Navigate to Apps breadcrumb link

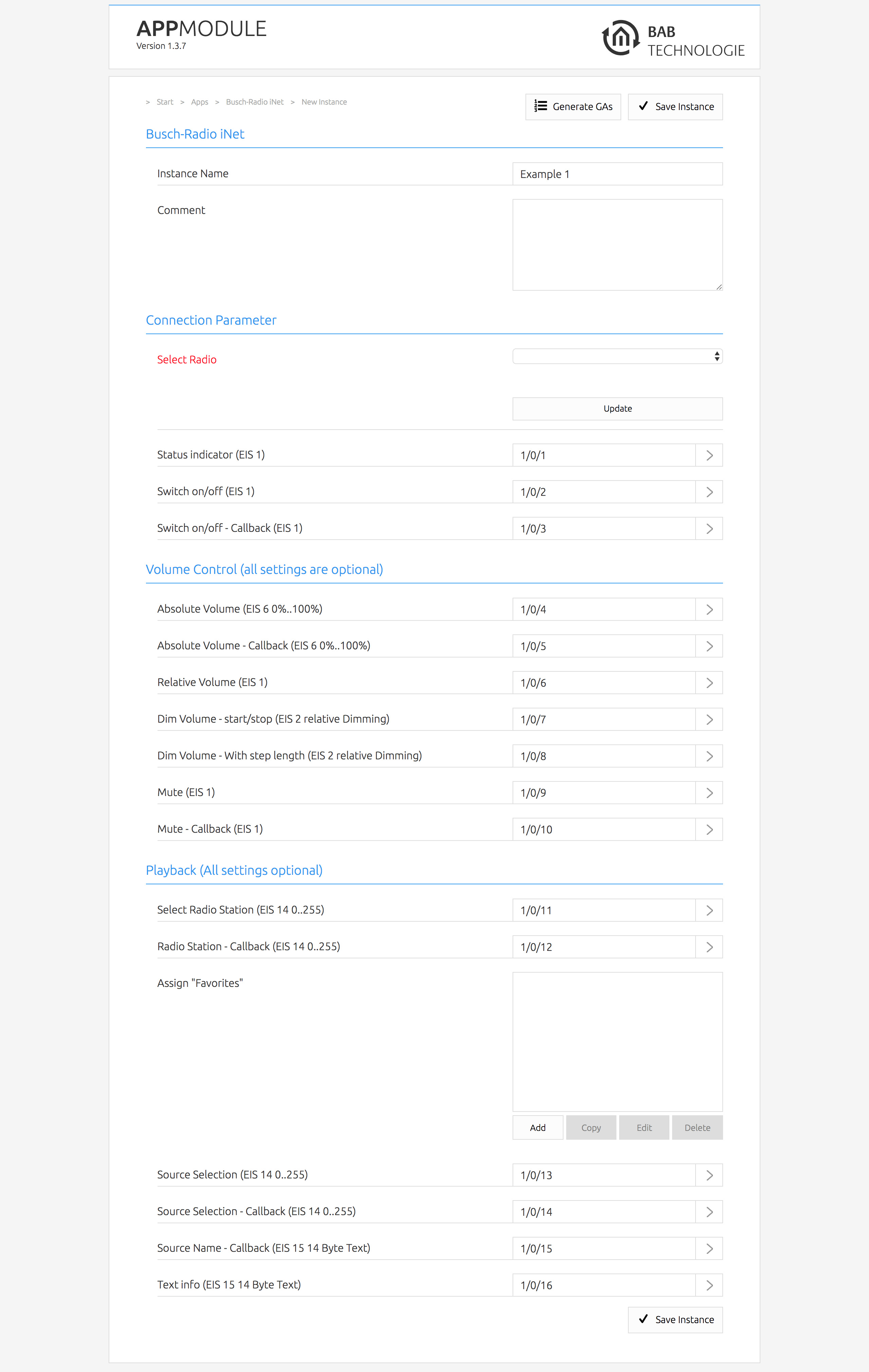[x=199, y=102]
